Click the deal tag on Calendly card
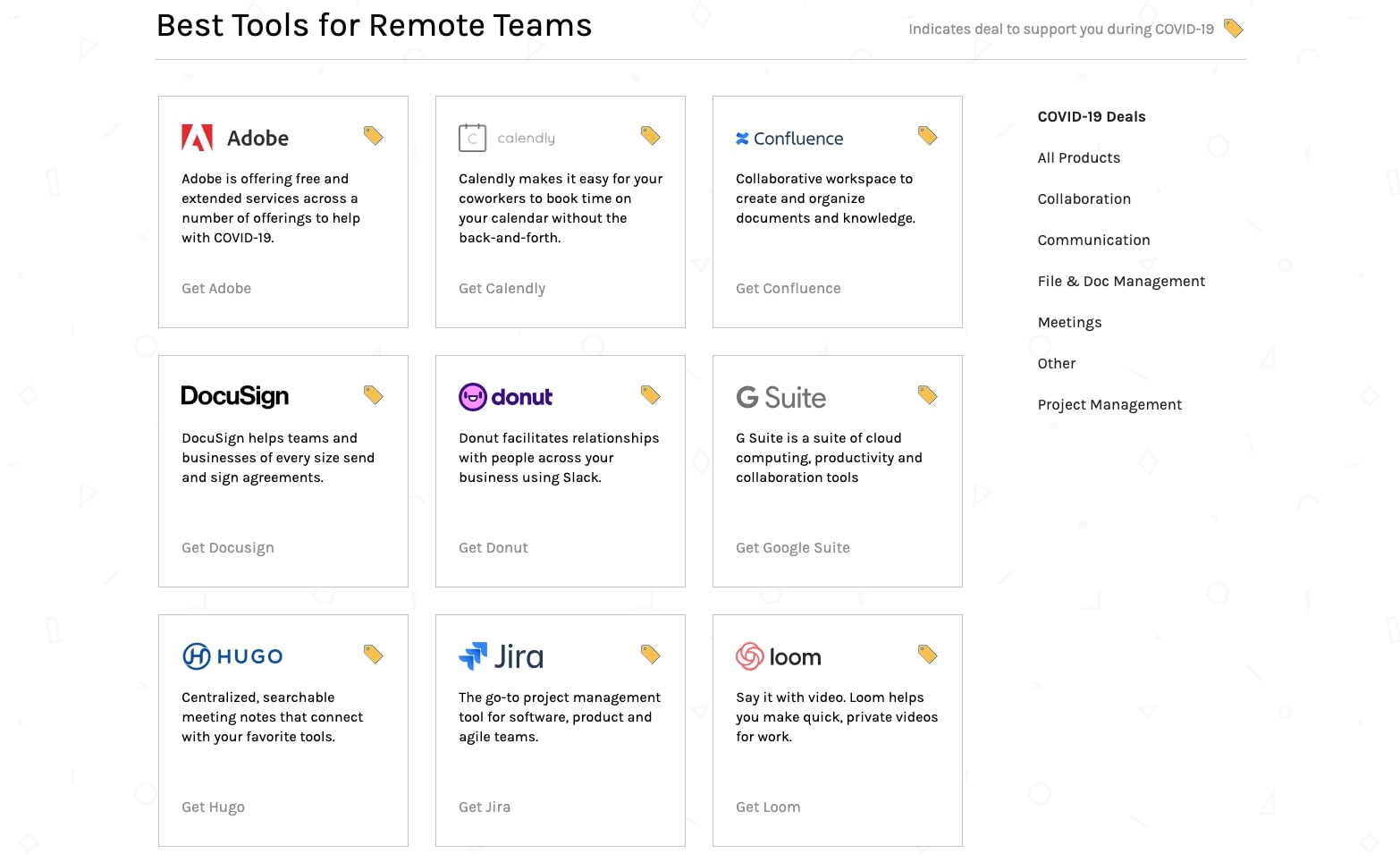 (x=651, y=136)
